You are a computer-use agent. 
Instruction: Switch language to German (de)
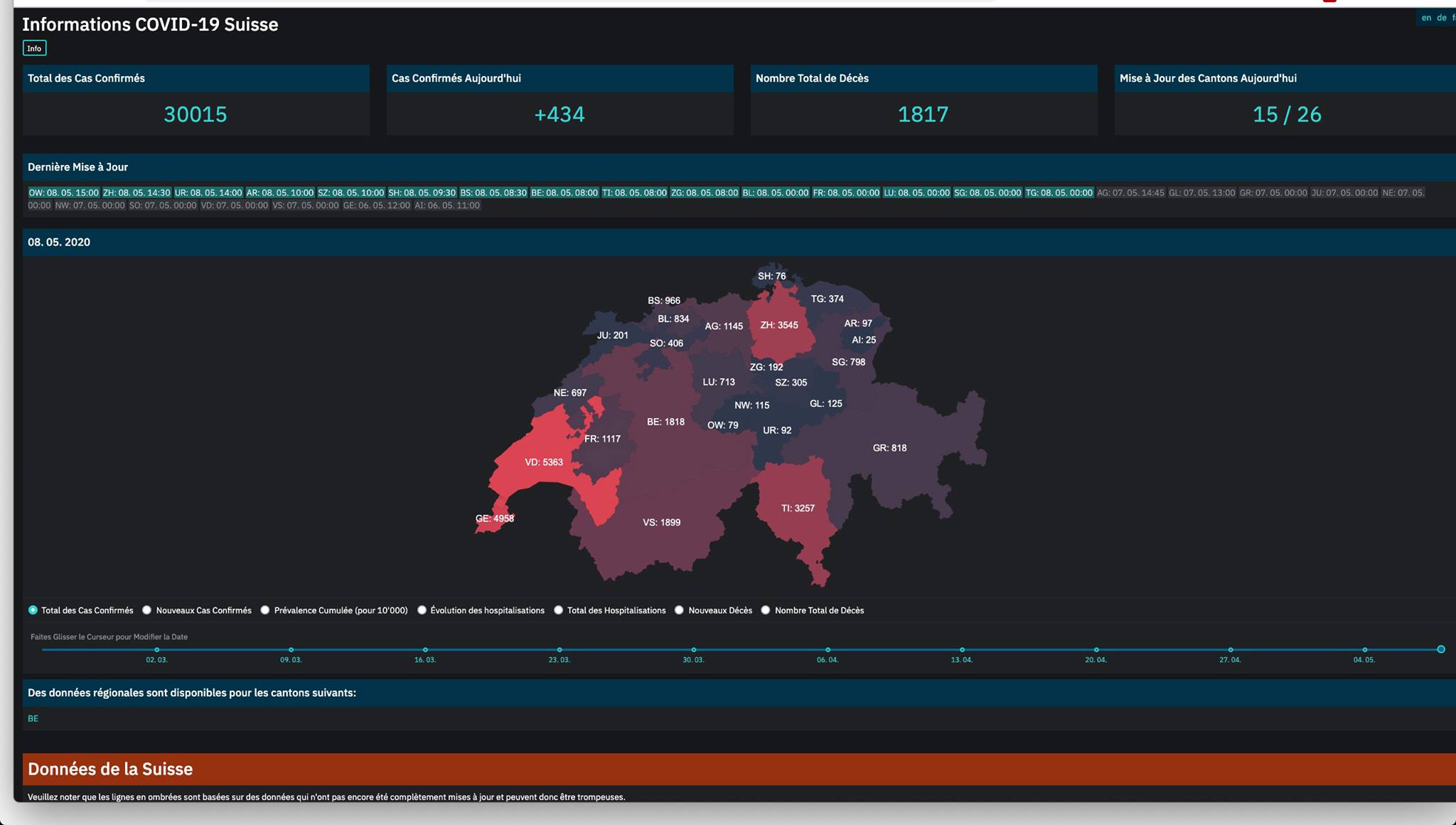pos(1441,18)
